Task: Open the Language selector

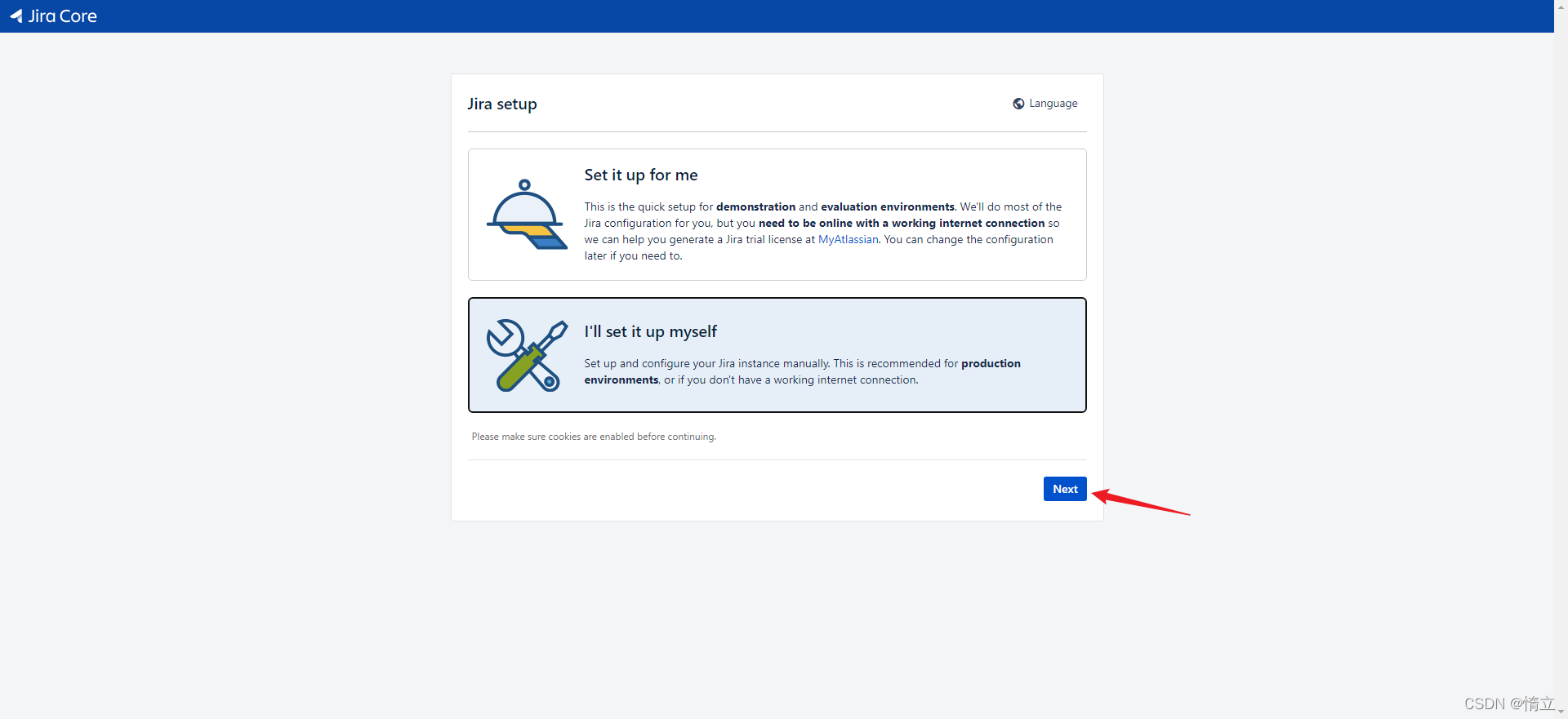Action: point(1045,104)
